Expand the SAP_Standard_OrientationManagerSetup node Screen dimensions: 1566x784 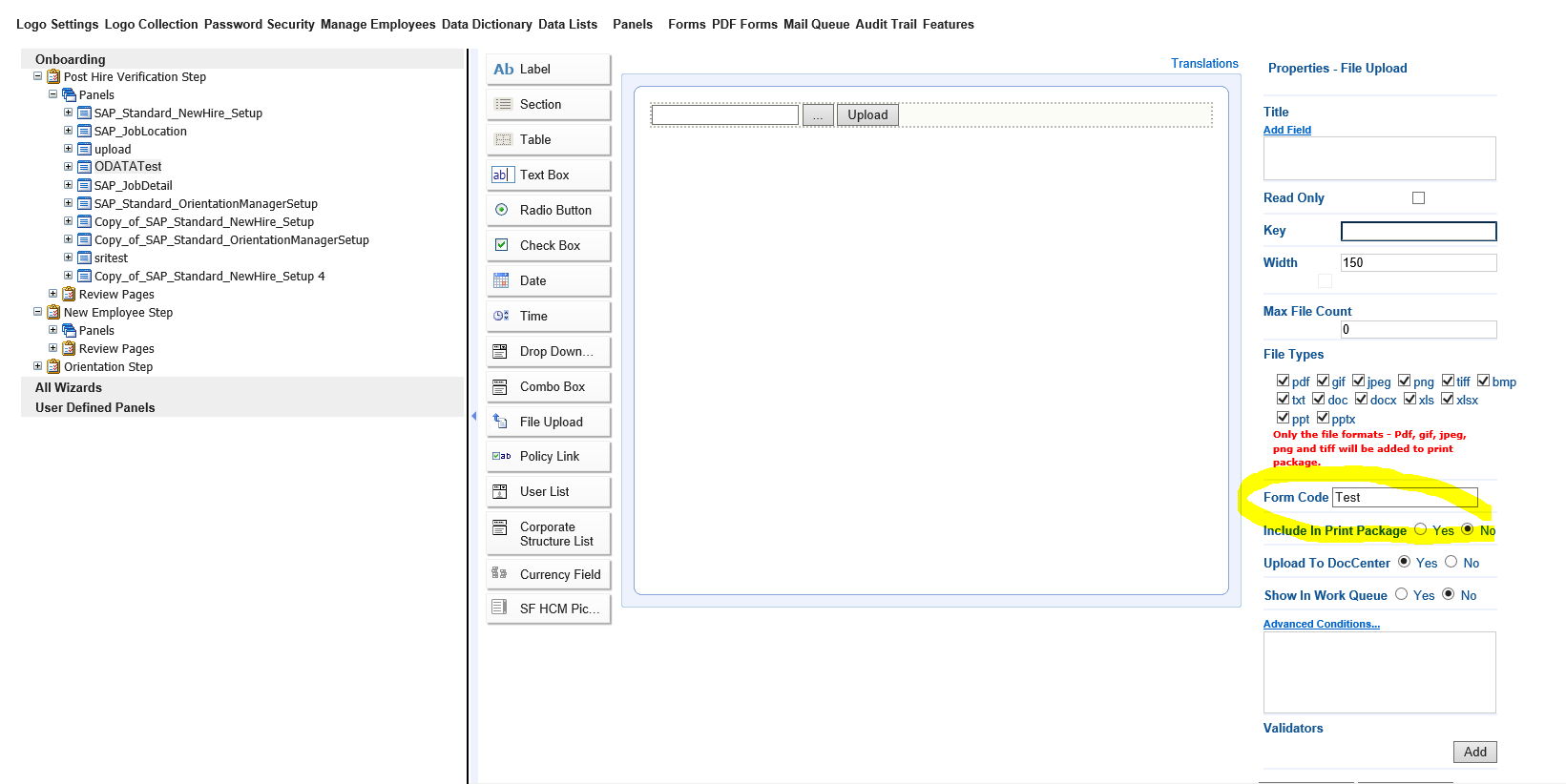tap(68, 203)
